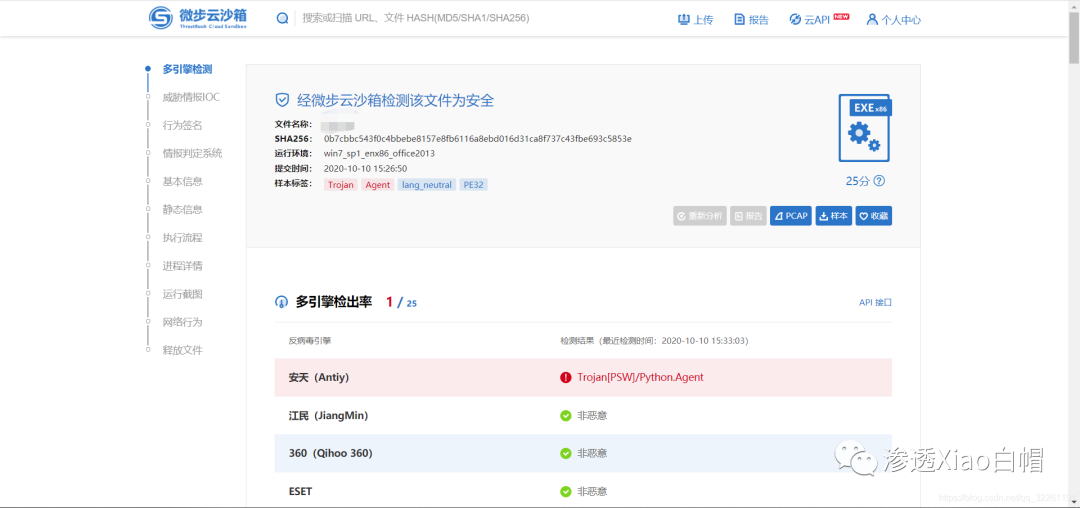Jump to 进程详情 section
1080x508 pixels.
click(183, 266)
